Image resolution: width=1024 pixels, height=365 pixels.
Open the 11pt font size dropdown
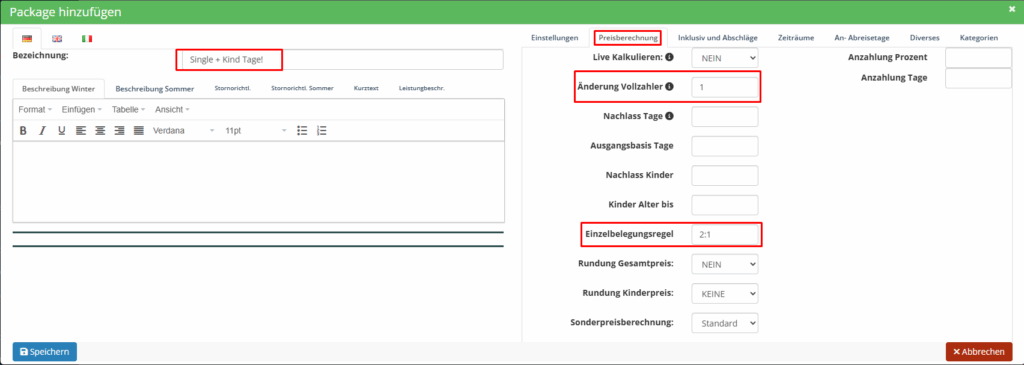256,131
